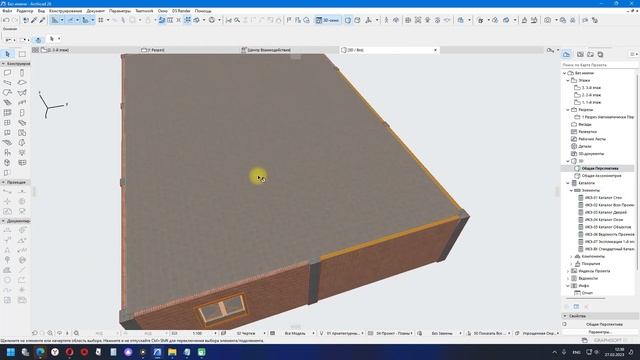Image resolution: width=640 pixels, height=360 pixels.
Task: Click the navigator search field
Action: coord(599,65)
